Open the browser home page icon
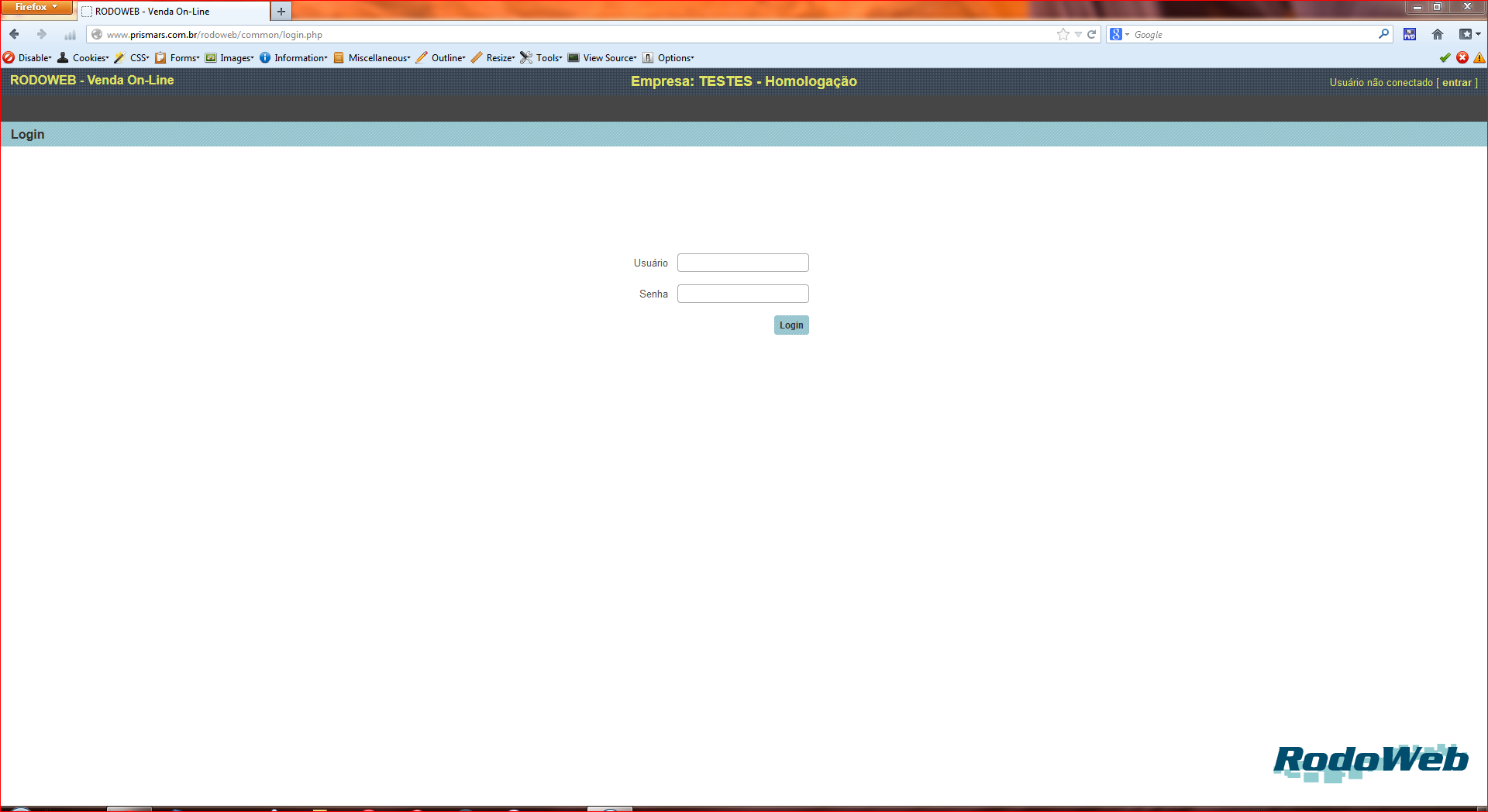 pos(1438,34)
